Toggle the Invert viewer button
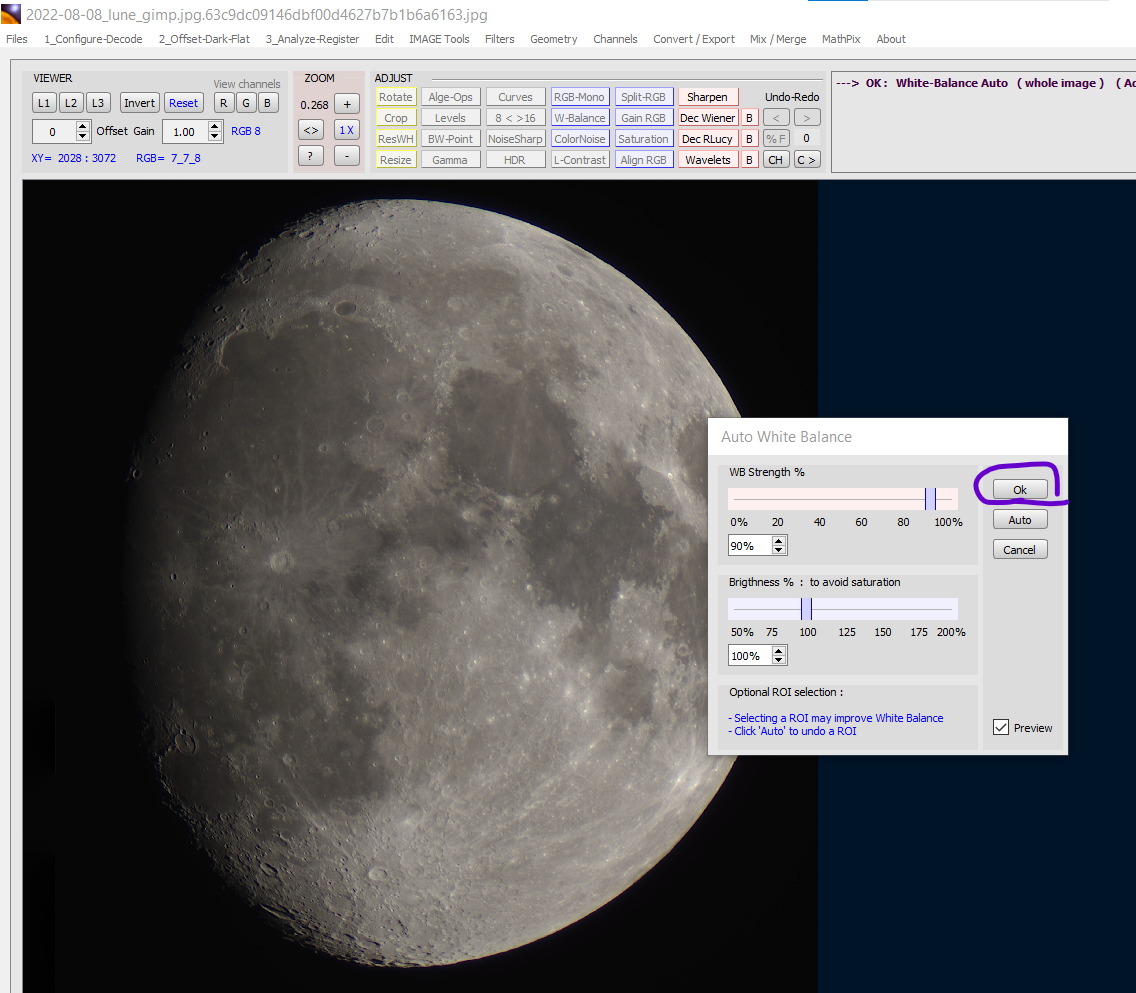This screenshot has width=1136, height=993. point(139,103)
